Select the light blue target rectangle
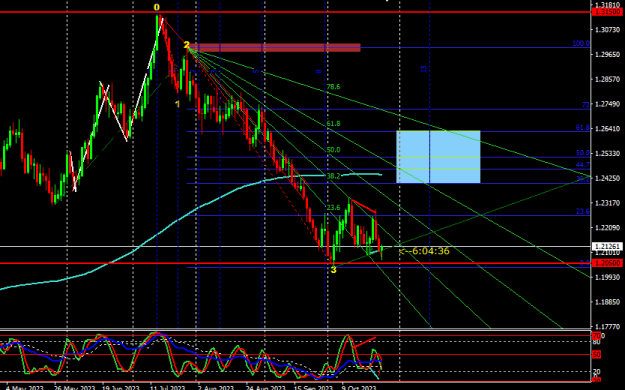 tap(438, 157)
